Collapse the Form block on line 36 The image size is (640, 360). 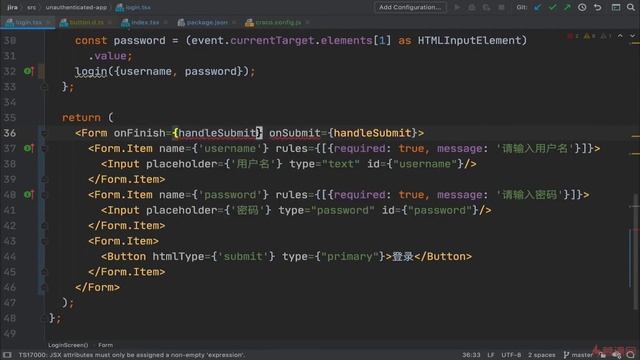(x=44, y=133)
